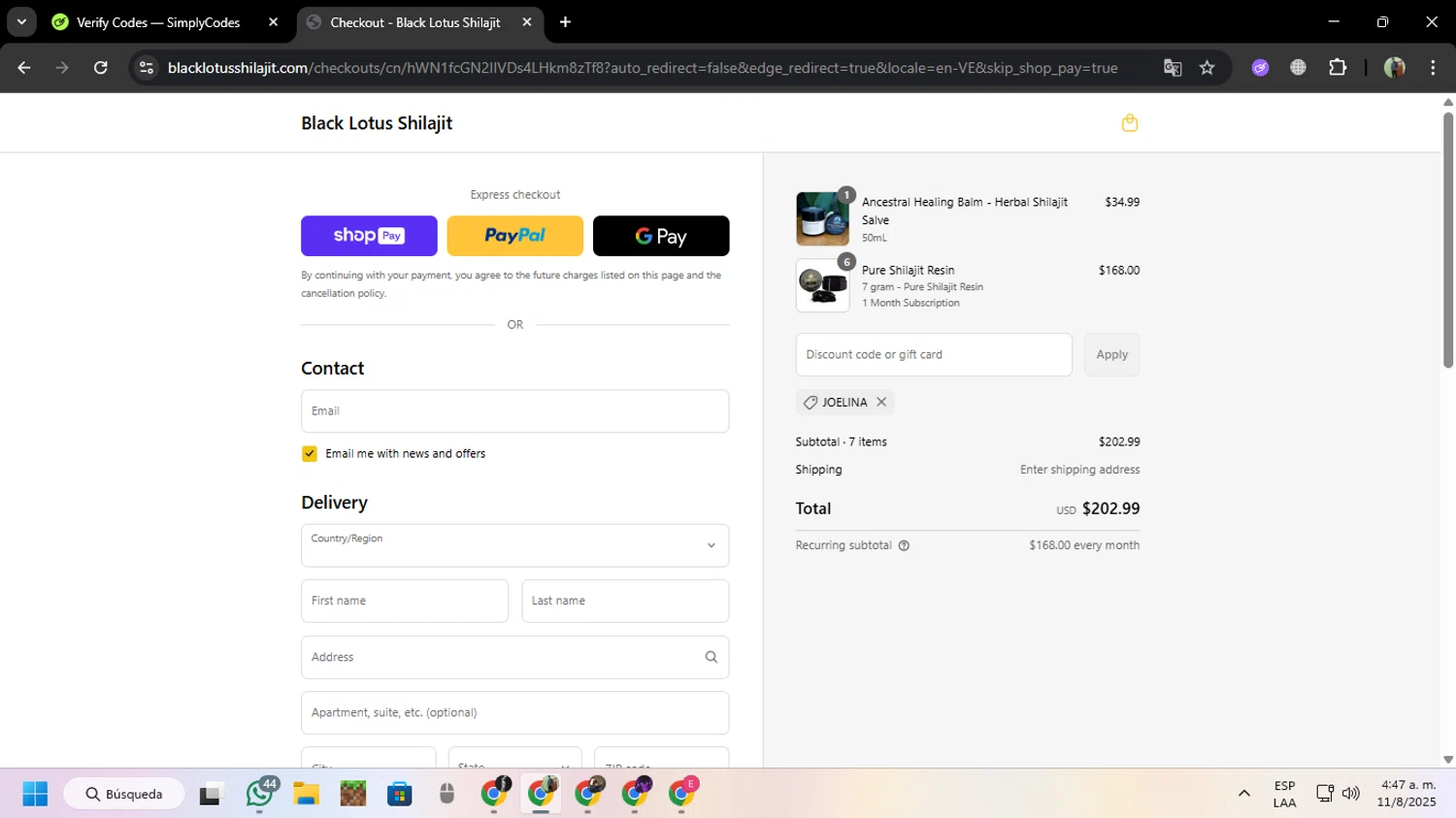1456x818 pixels.
Task: Click the page vertical scrollbar
Action: 1448,241
